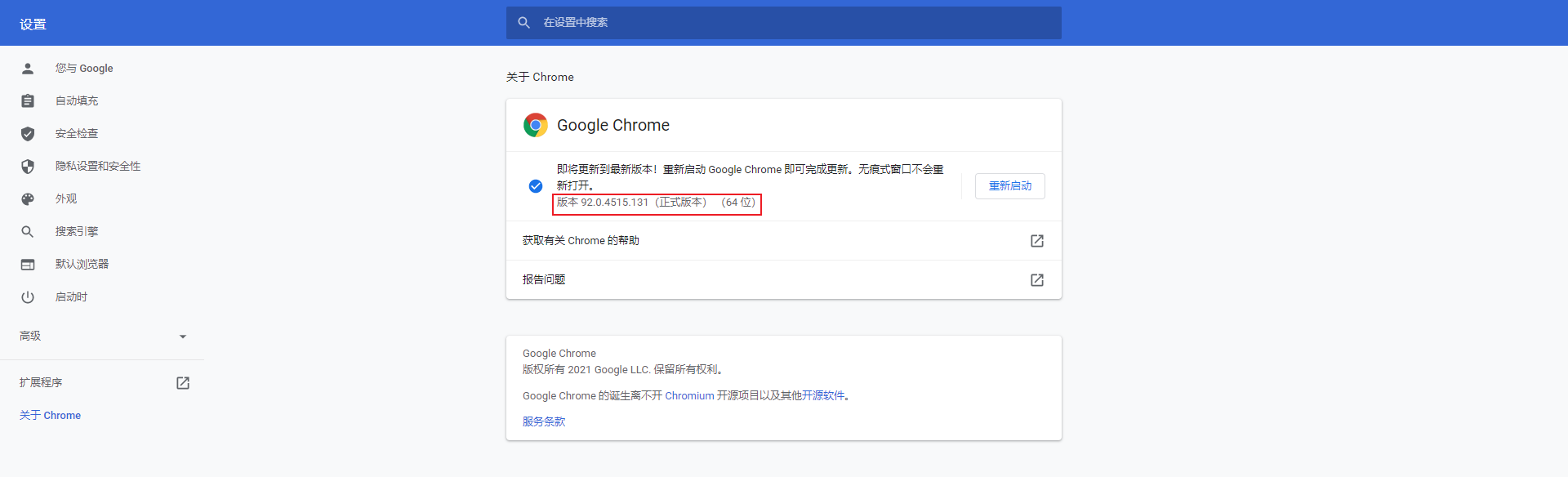Select 关于 Chrome in the sidebar
The image size is (1568, 477).
point(50,416)
